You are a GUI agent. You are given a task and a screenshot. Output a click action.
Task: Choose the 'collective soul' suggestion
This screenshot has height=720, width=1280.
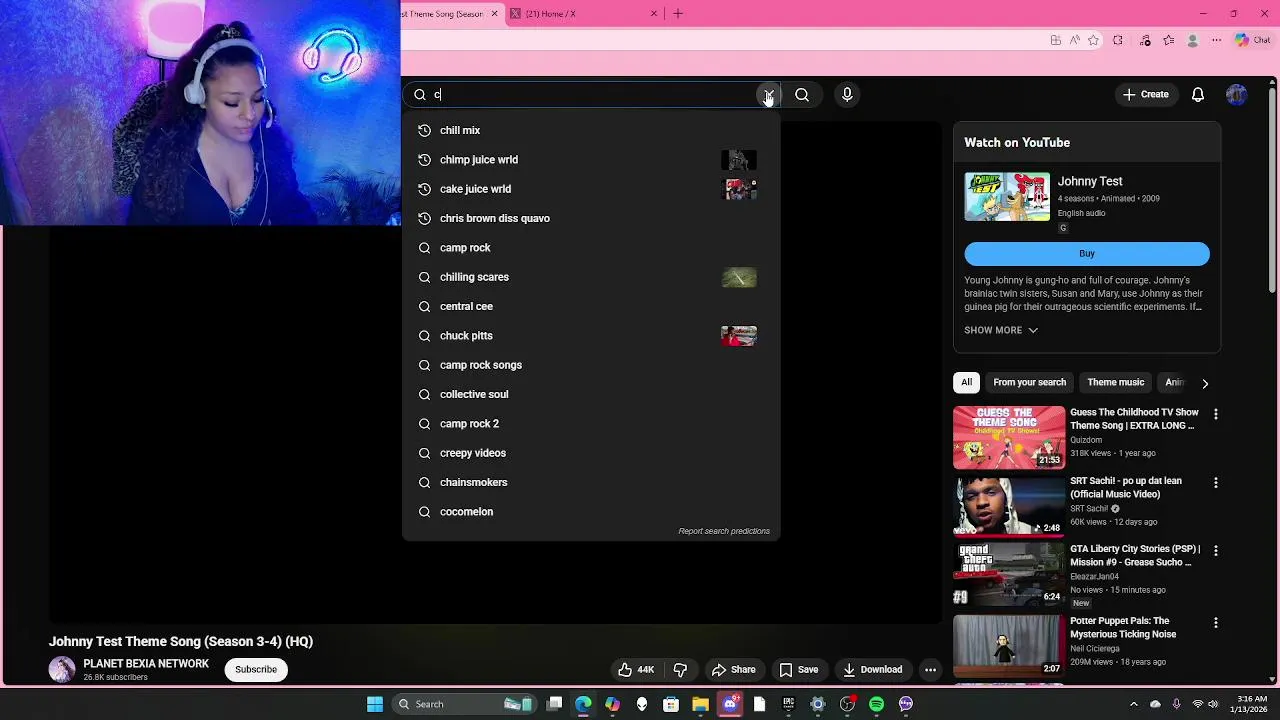pyautogui.click(x=590, y=394)
